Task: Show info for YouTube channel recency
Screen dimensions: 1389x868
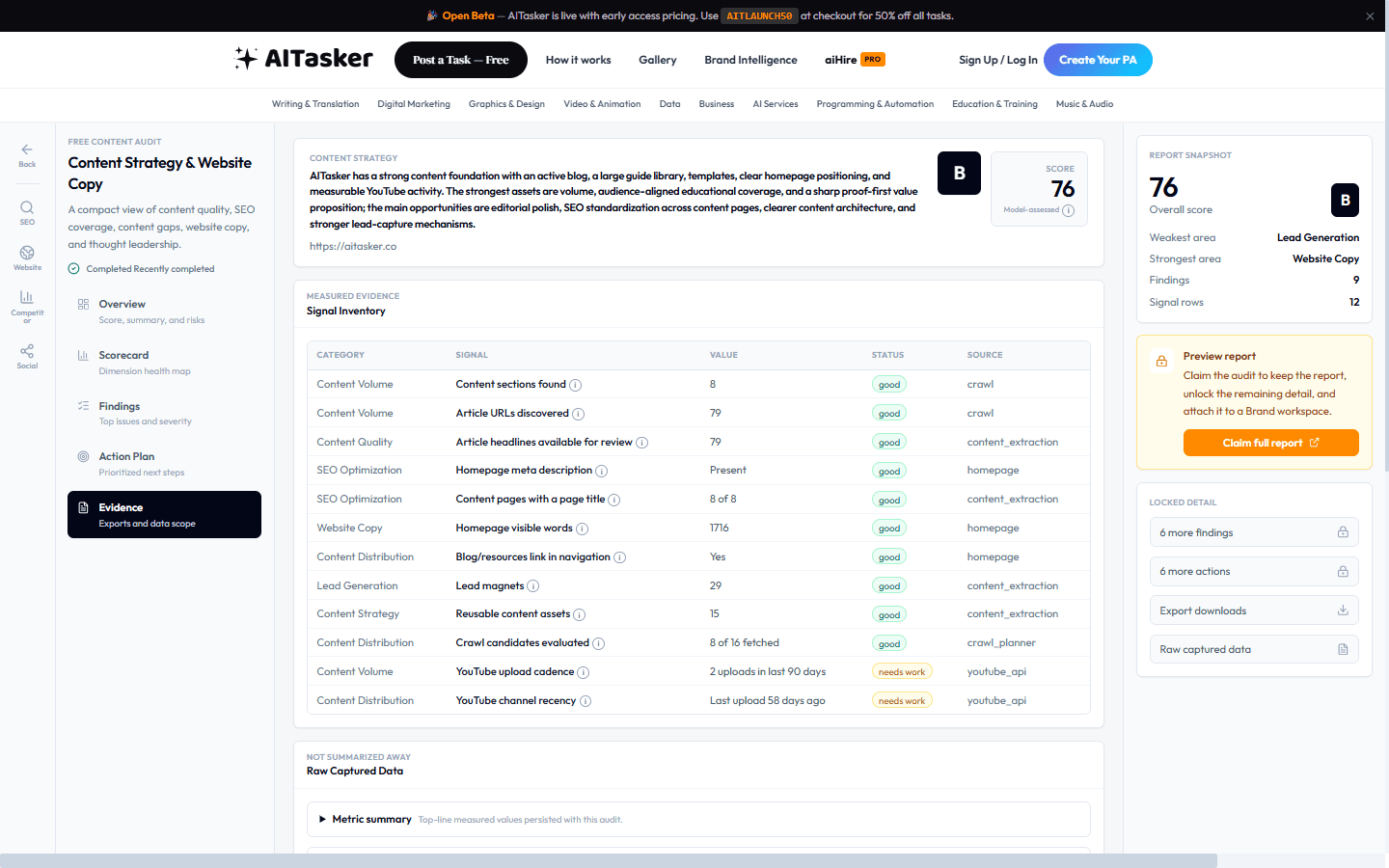Action: tap(585, 701)
